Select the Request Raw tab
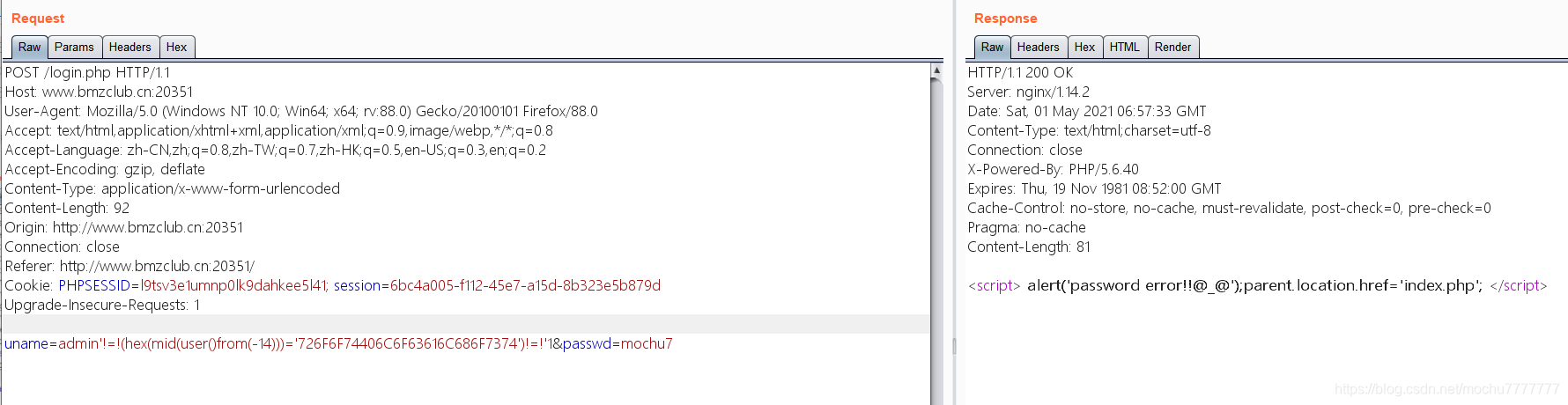Screen dimensions: 1568x405 (x=29, y=48)
